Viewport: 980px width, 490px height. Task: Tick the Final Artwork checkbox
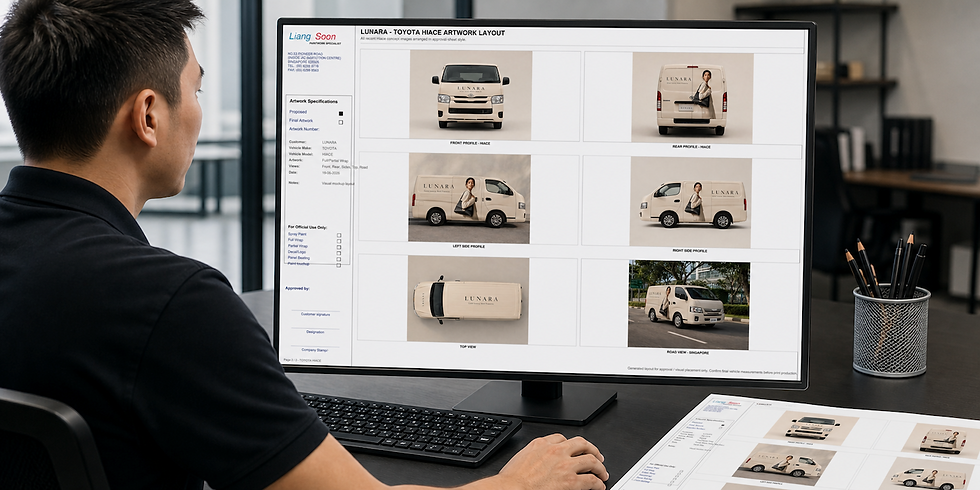pyautogui.click(x=341, y=122)
